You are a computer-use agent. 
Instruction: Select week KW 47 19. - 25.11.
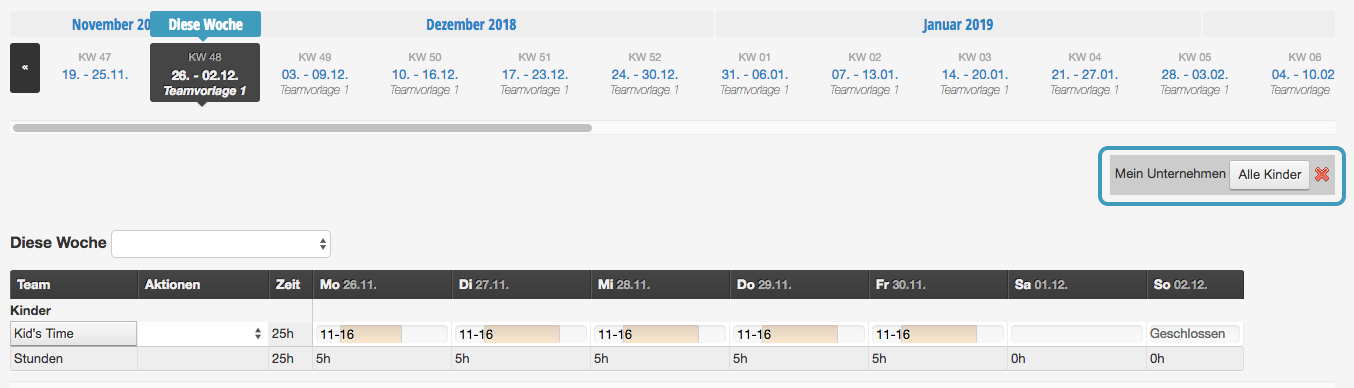click(x=95, y=67)
